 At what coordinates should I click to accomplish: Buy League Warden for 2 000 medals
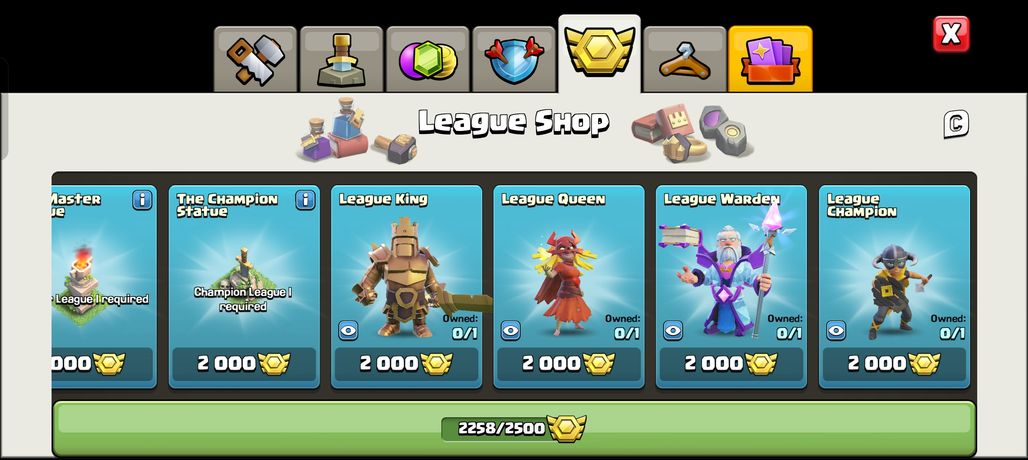point(732,364)
